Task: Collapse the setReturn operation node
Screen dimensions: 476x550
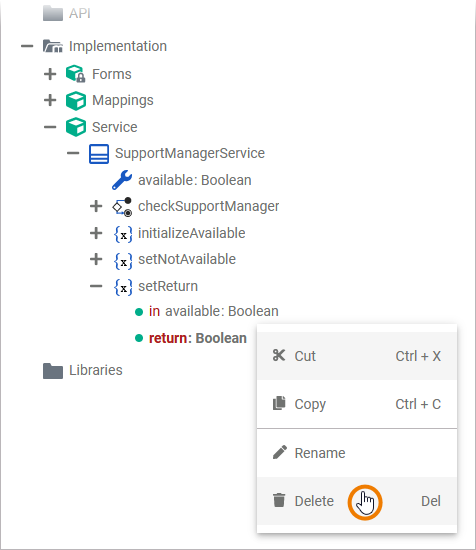Action: point(96,286)
